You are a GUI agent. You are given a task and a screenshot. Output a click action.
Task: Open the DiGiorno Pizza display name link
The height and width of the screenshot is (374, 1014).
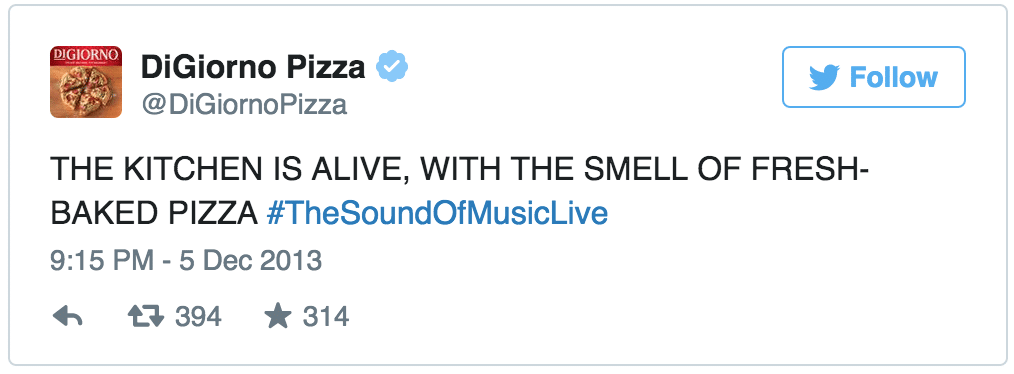(253, 67)
